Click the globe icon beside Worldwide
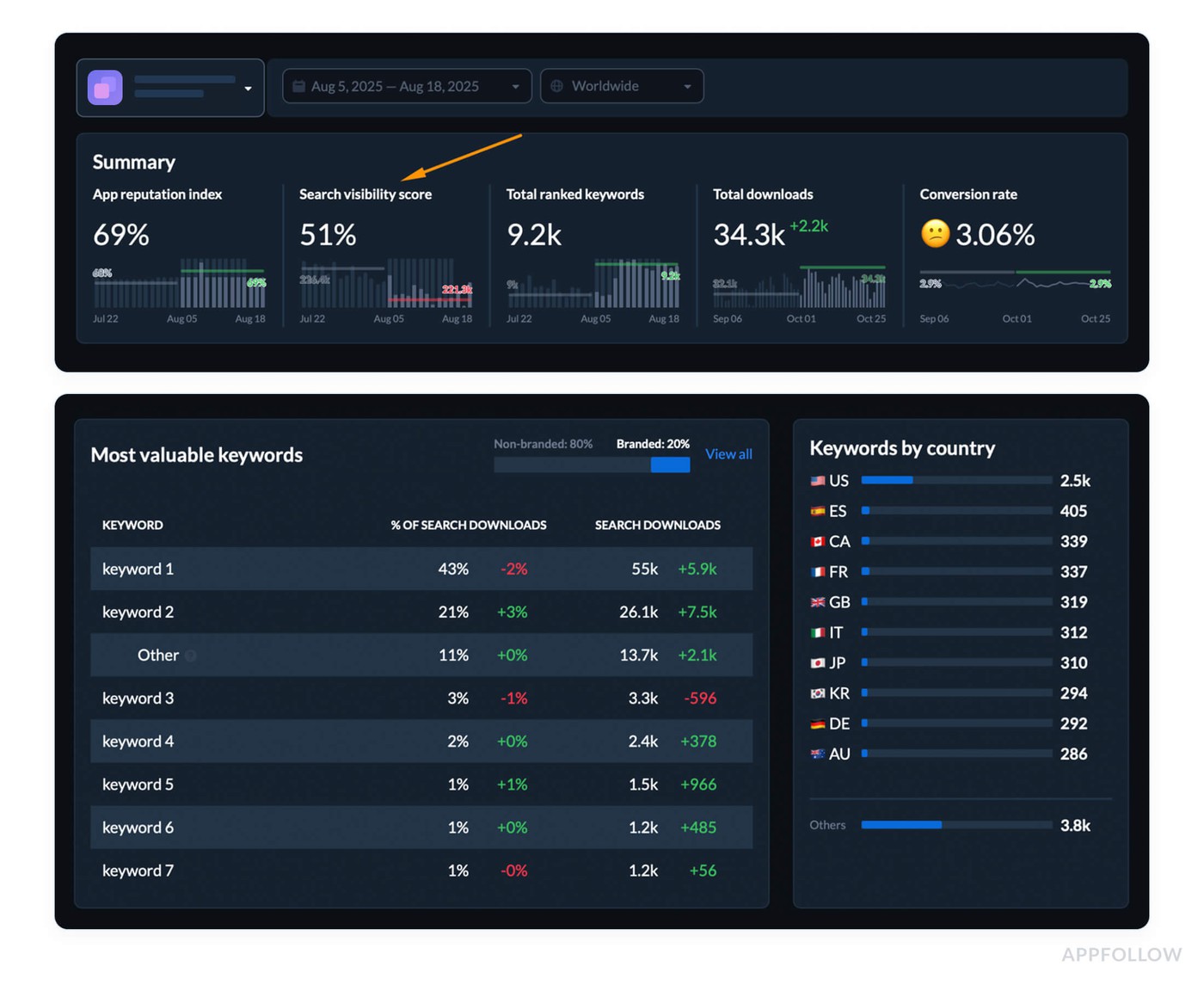The image size is (1204, 985). click(556, 86)
